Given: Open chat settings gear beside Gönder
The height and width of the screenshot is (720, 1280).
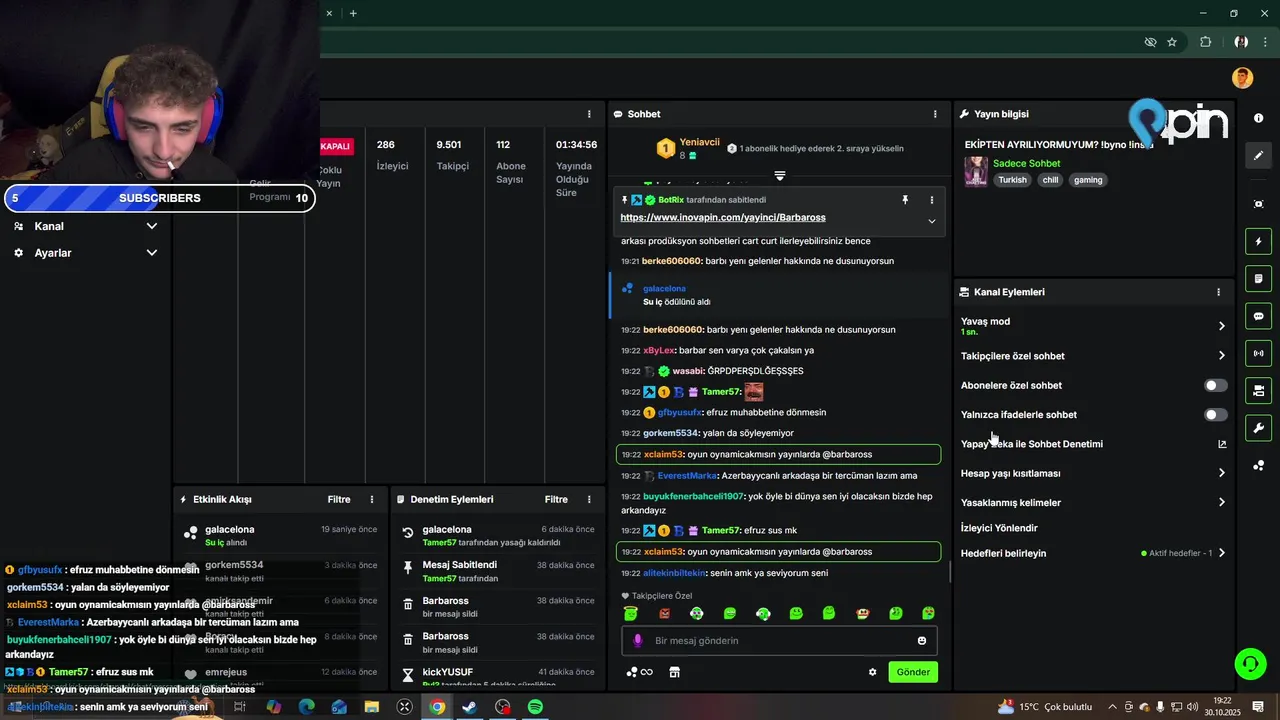Looking at the screenshot, I should 872,672.
